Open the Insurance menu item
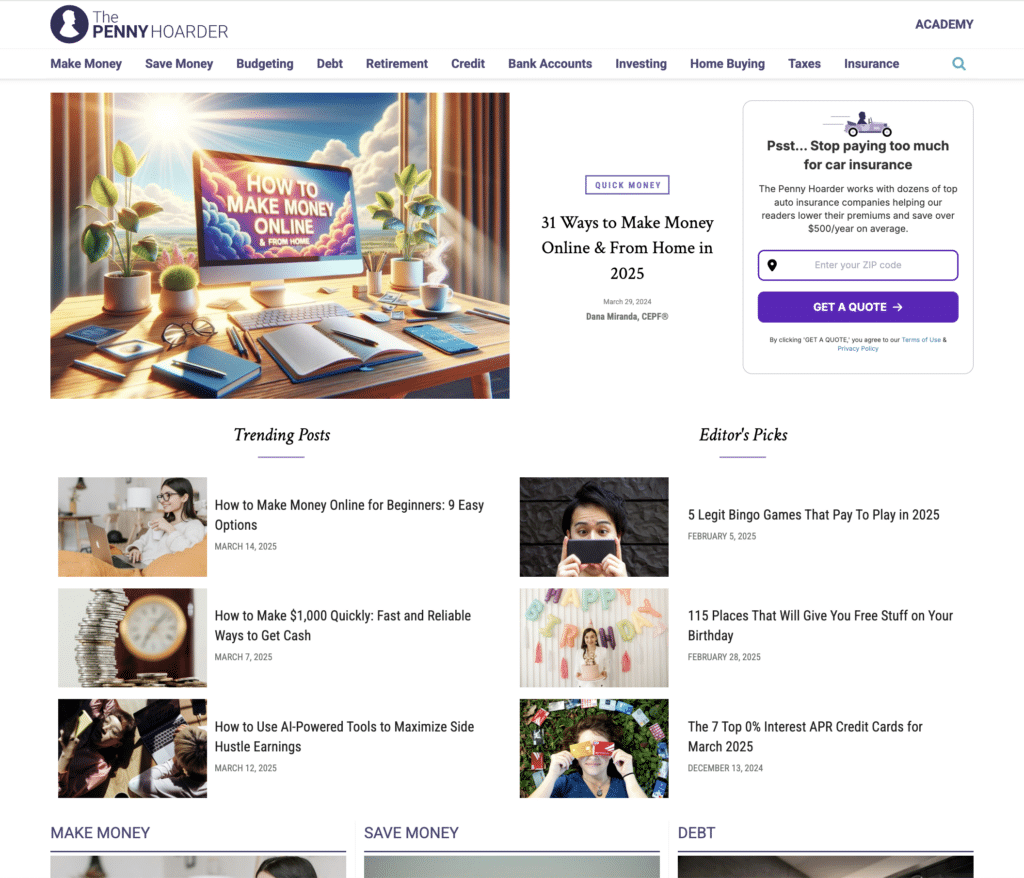 (871, 63)
